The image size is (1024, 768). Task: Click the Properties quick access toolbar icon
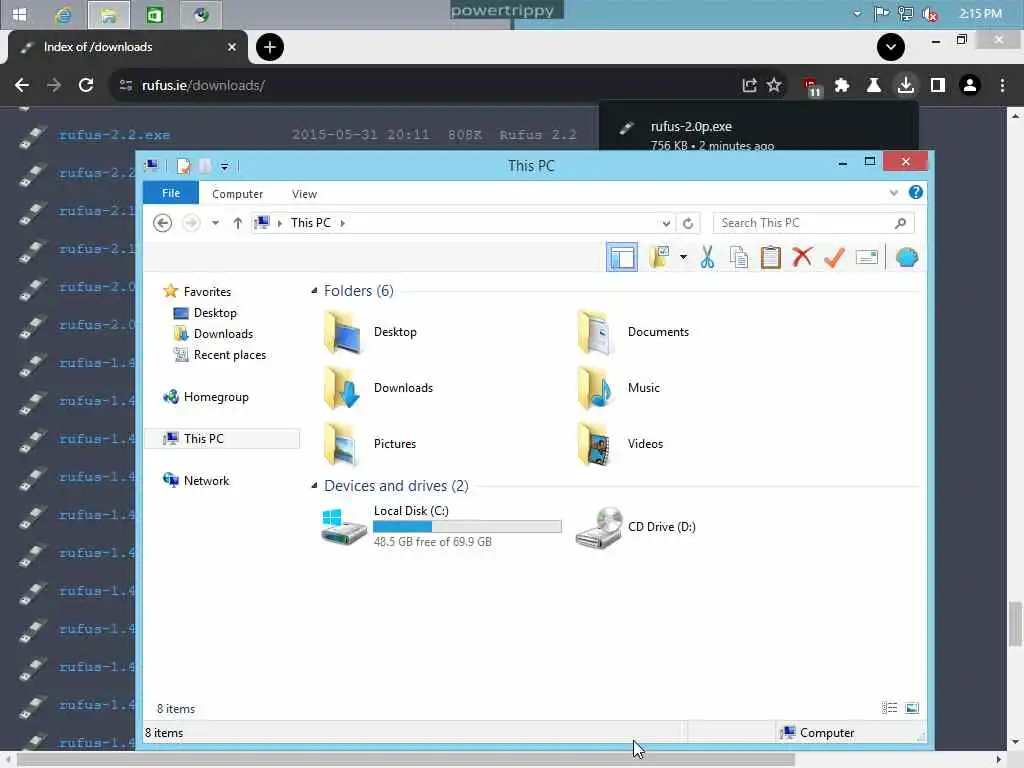[184, 167]
